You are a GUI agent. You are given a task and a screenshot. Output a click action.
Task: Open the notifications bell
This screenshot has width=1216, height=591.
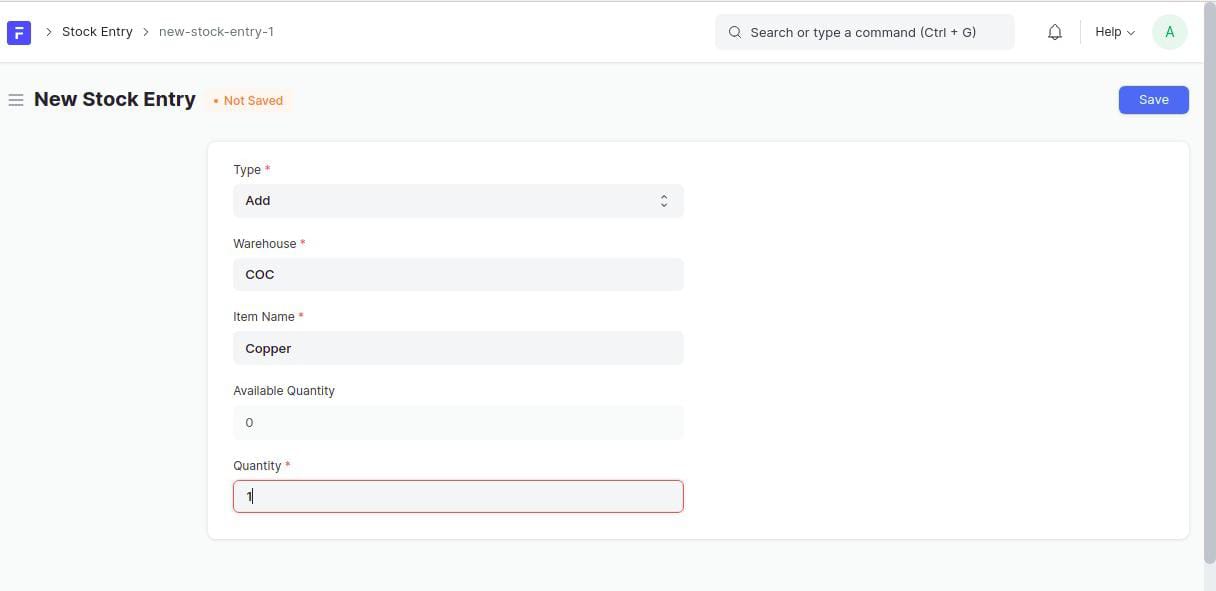[1054, 32]
